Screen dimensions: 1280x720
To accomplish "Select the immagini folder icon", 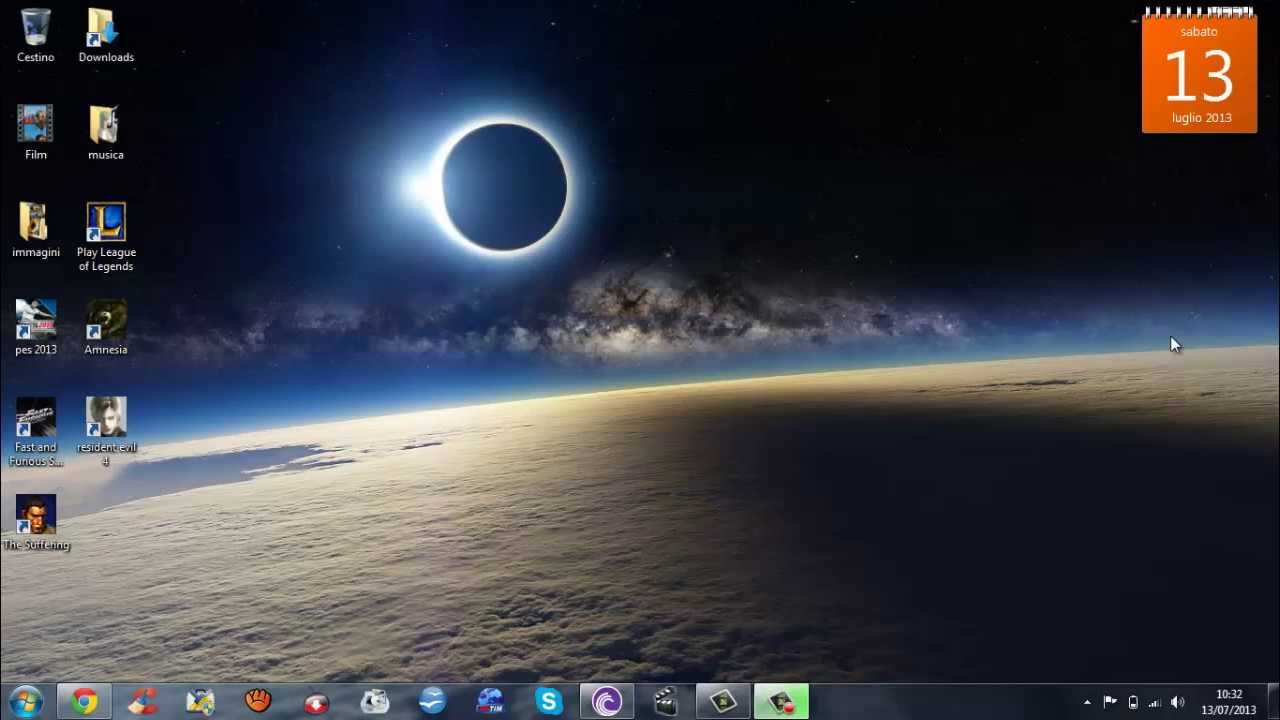I will 36,231.
